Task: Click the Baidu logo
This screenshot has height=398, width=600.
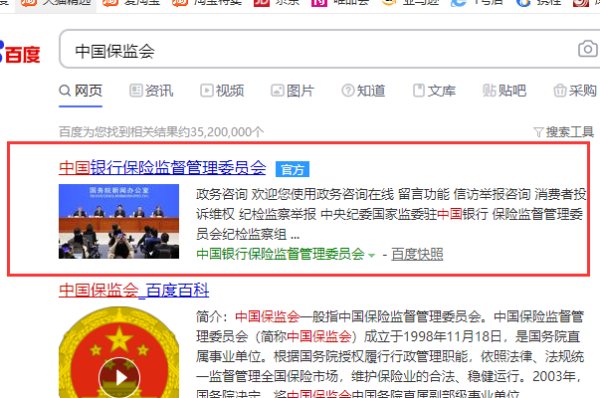Action: pos(20,53)
